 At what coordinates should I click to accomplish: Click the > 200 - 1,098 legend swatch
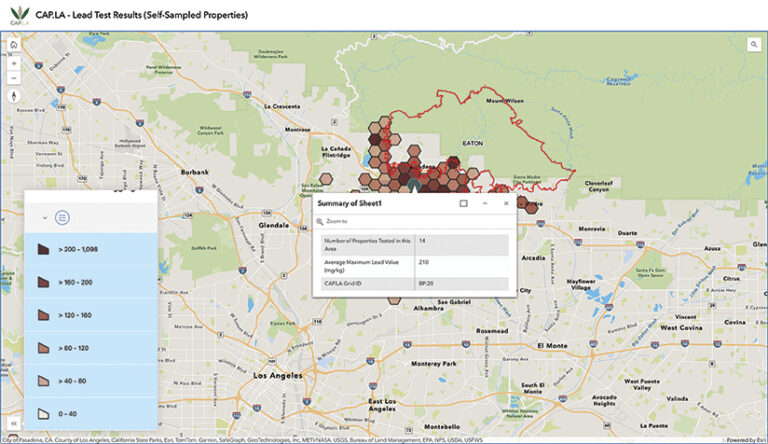43,249
